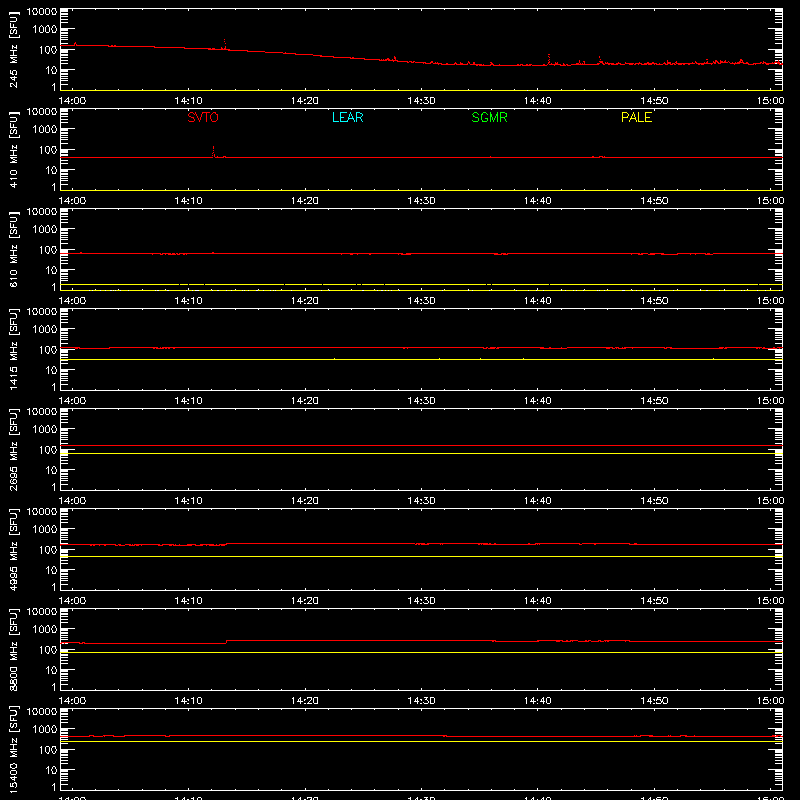Click the 410 MHz red spike near 14:12

click(x=213, y=152)
